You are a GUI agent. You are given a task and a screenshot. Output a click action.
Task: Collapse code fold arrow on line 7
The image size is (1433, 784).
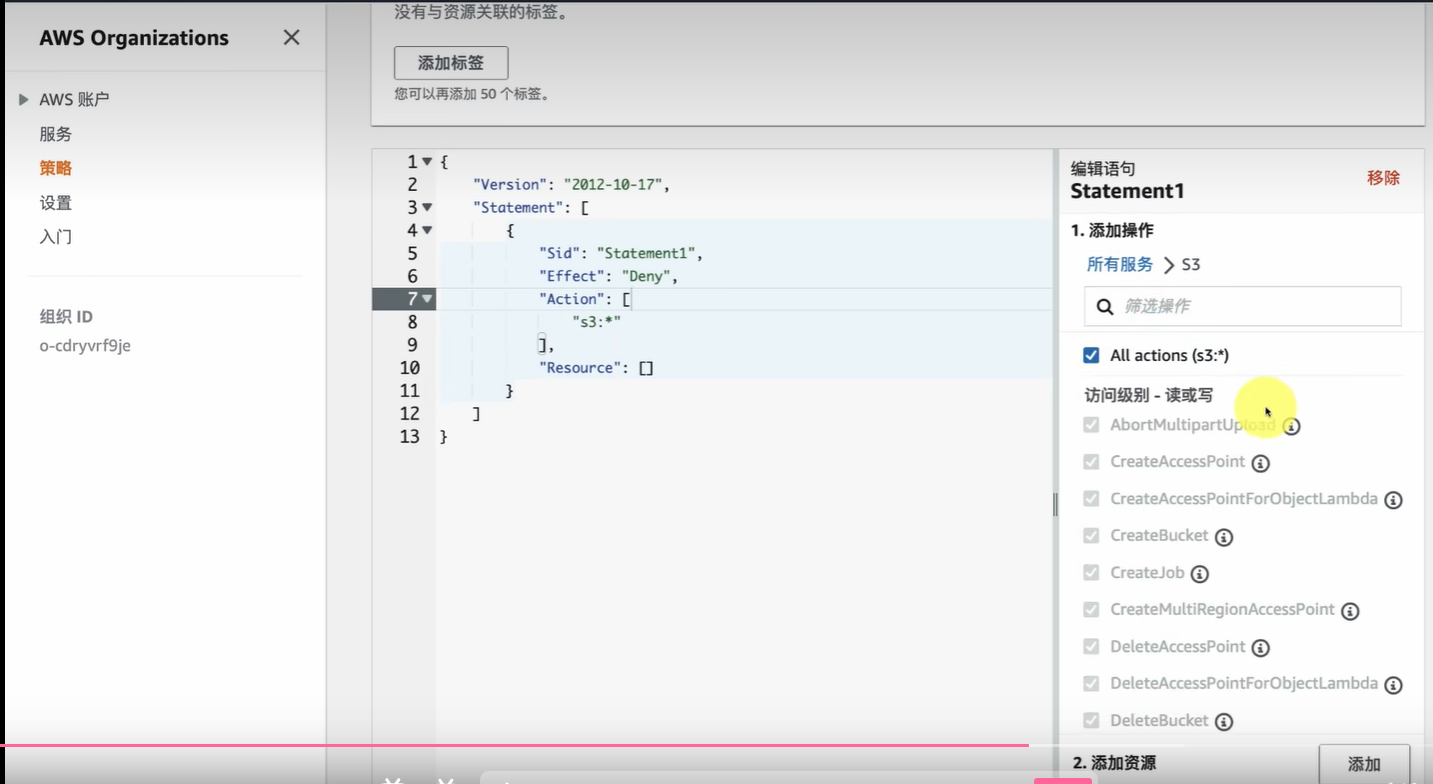[427, 299]
